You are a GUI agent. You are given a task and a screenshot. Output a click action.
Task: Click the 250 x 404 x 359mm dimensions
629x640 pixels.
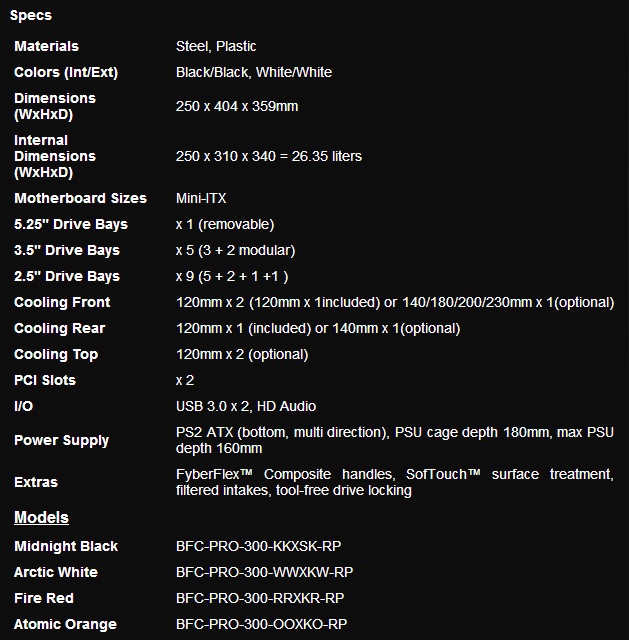[237, 106]
